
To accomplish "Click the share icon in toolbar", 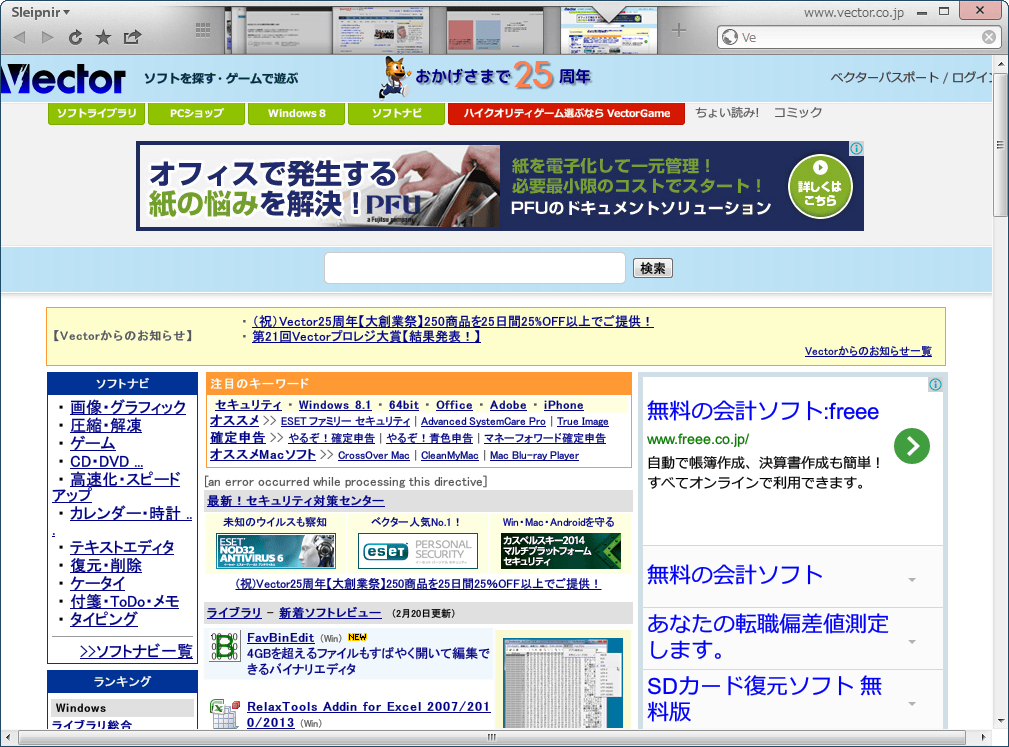I will [132, 37].
